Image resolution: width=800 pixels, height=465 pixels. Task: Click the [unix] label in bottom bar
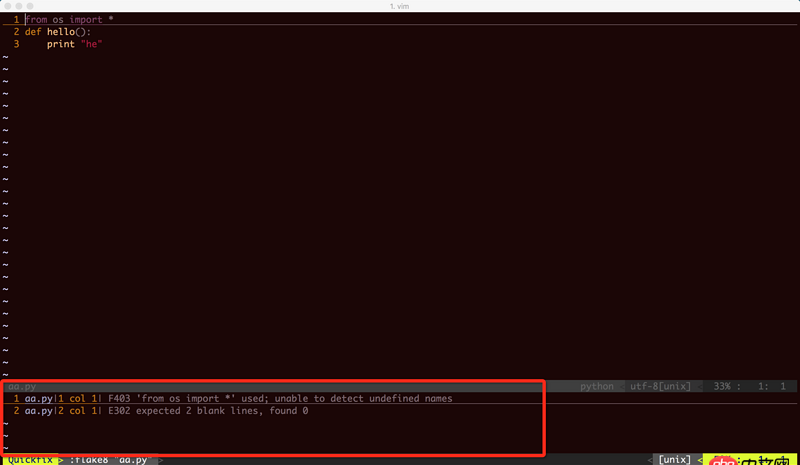(674, 459)
